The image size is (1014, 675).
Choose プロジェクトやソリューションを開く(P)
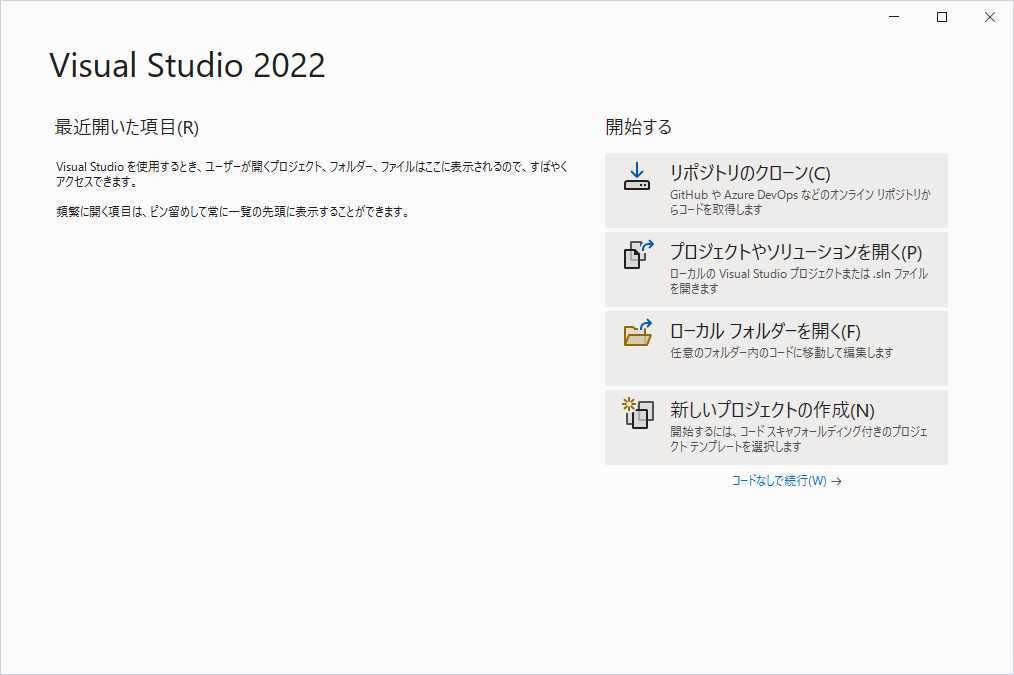pos(795,251)
